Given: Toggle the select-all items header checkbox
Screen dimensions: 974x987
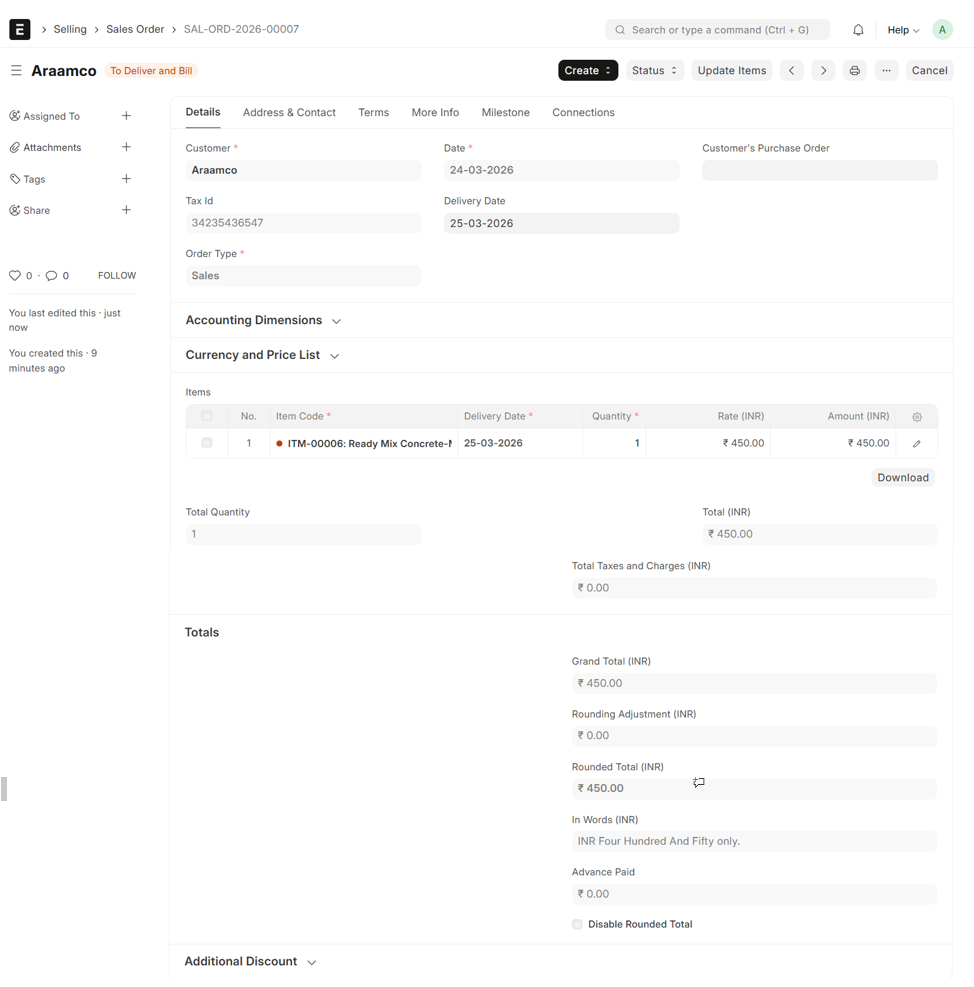Looking at the screenshot, I should tap(207, 416).
